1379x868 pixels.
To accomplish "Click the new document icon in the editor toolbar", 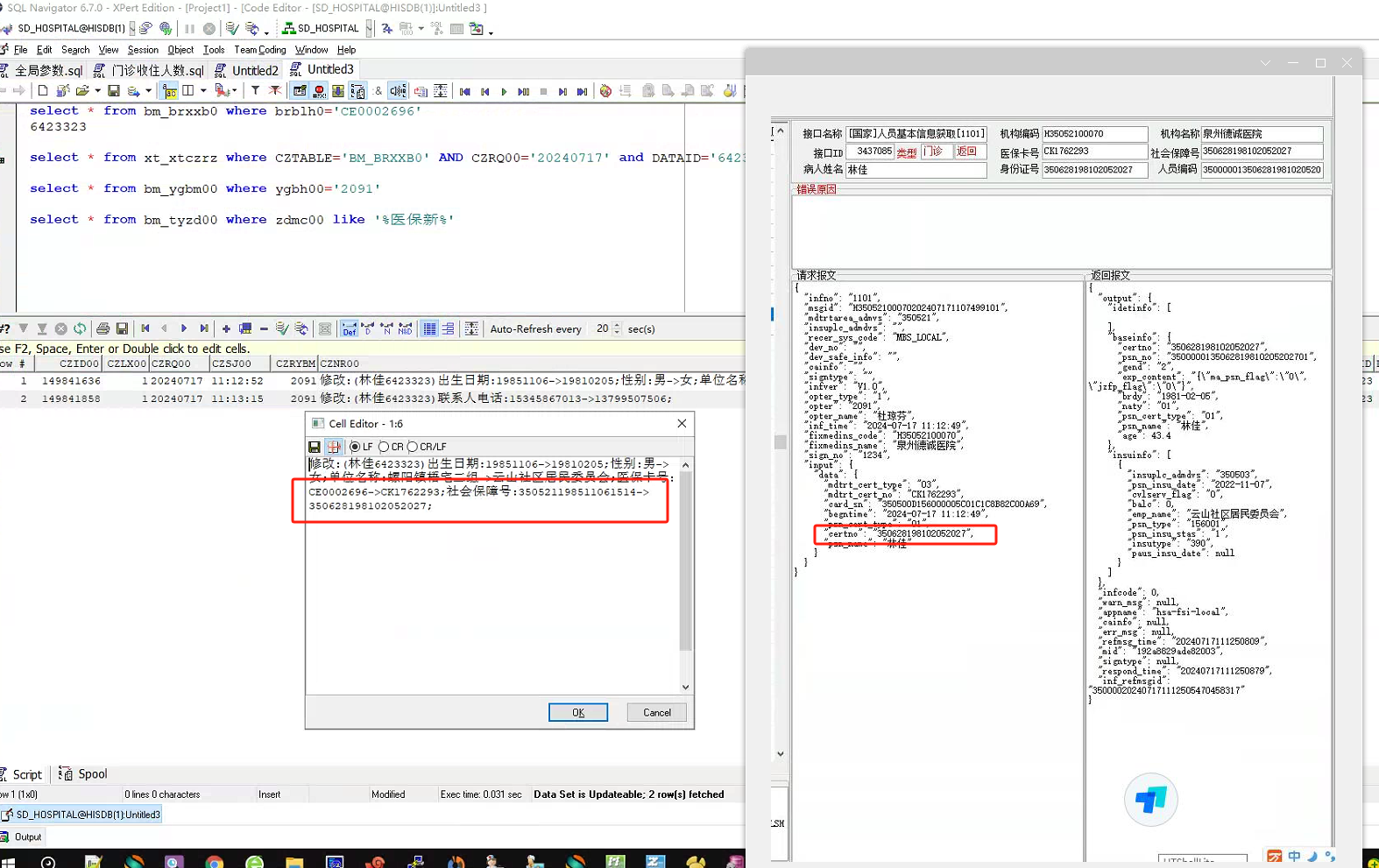I will click(43, 91).
